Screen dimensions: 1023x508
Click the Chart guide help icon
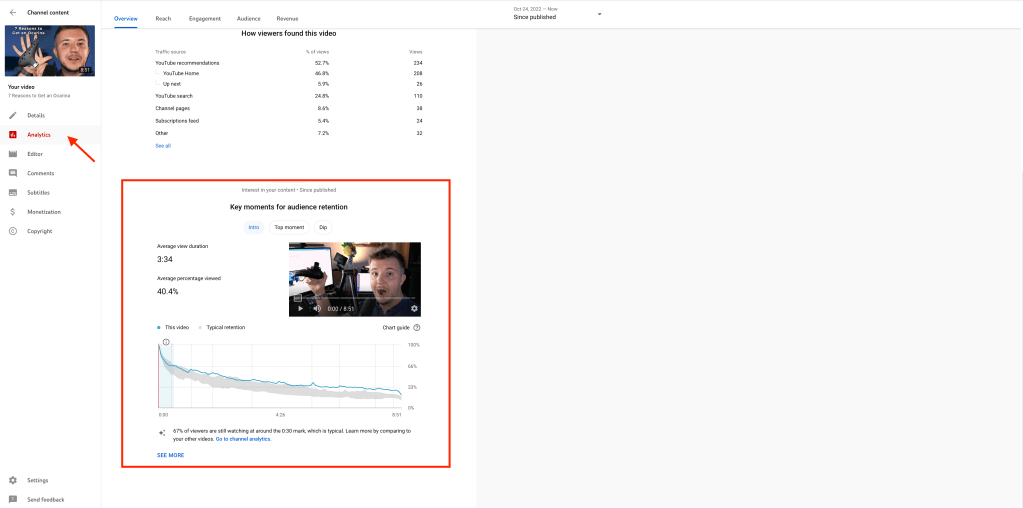pos(417,327)
